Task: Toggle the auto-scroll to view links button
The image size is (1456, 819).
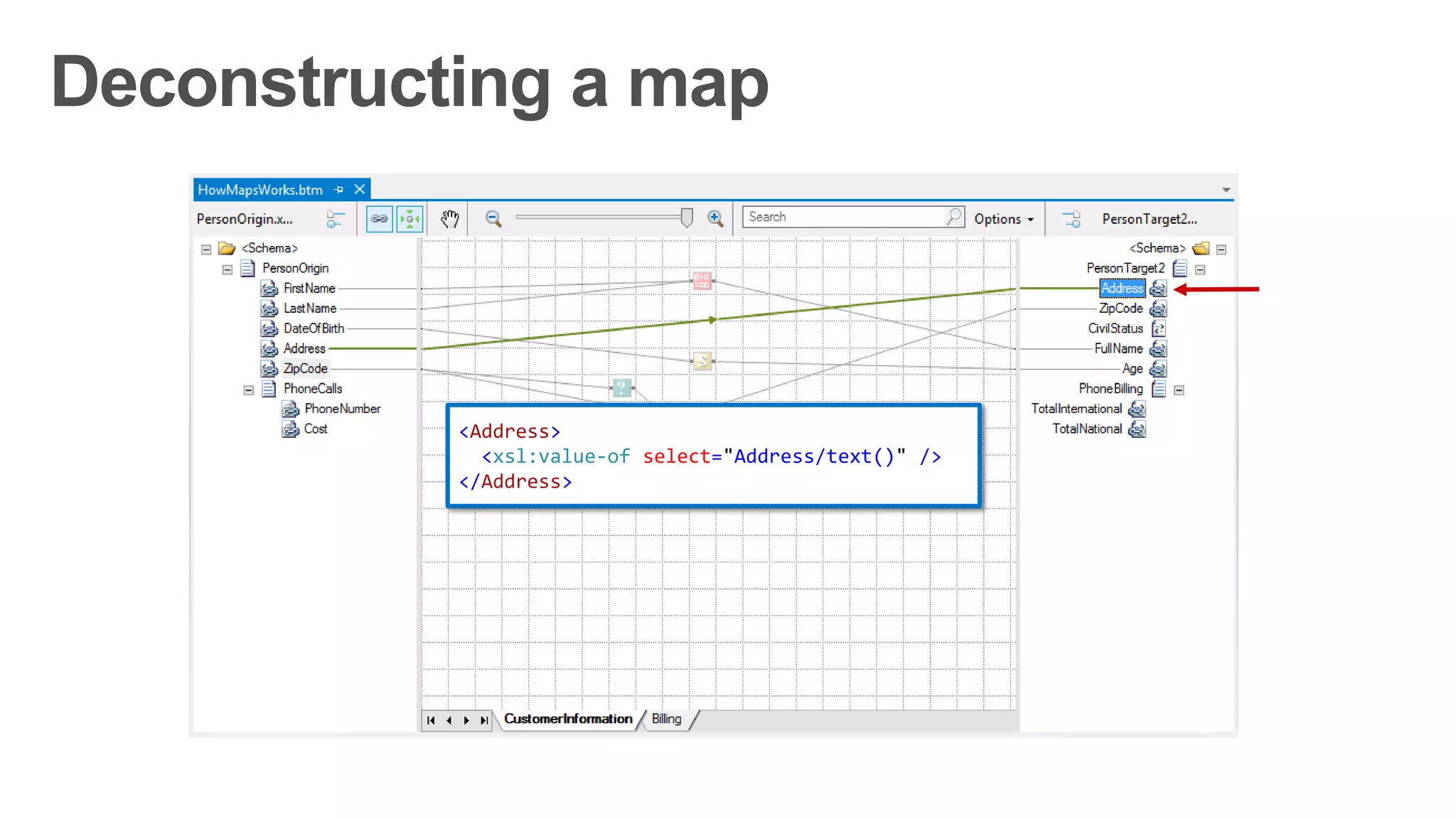Action: pyautogui.click(x=410, y=218)
